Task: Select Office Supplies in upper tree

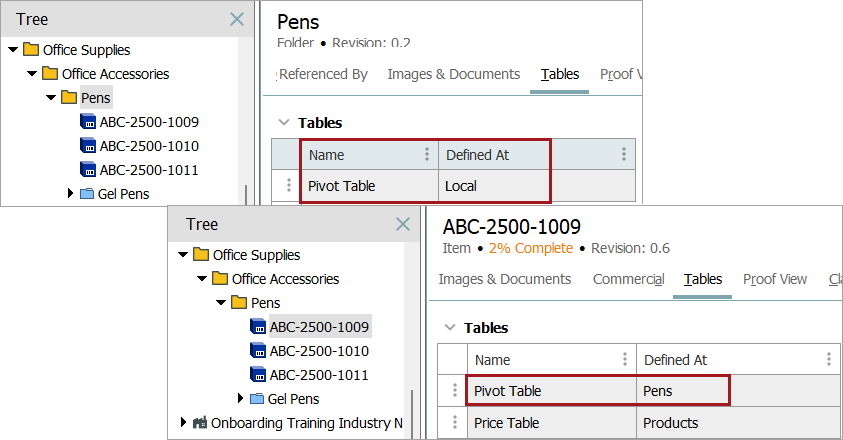Action: click(87, 50)
